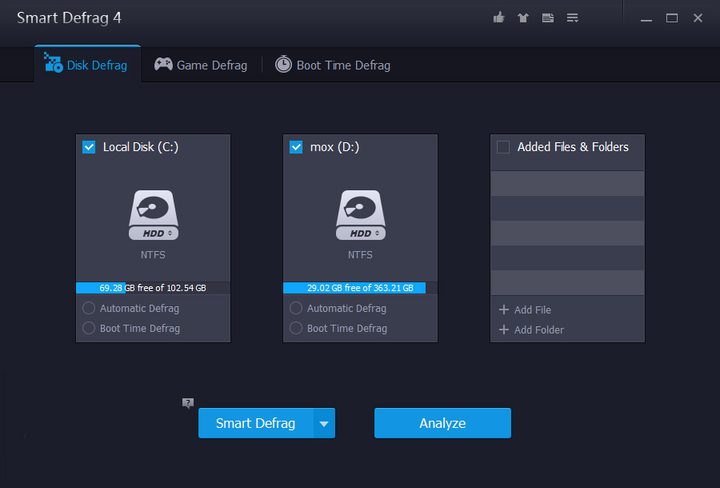The height and width of the screenshot is (488, 720).
Task: Click the Add File link
Action: tap(533, 310)
